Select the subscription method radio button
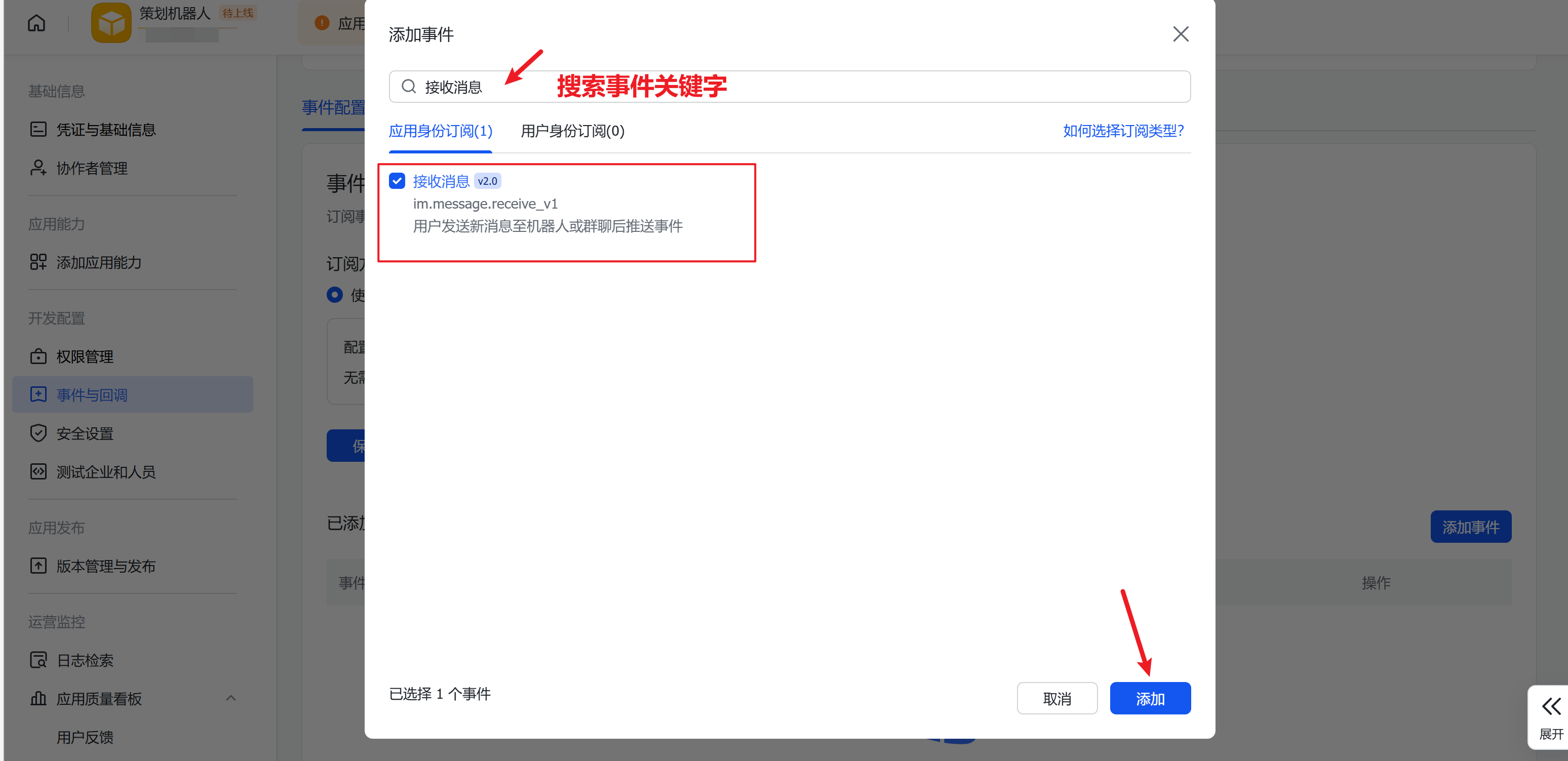1568x761 pixels. coord(335,295)
